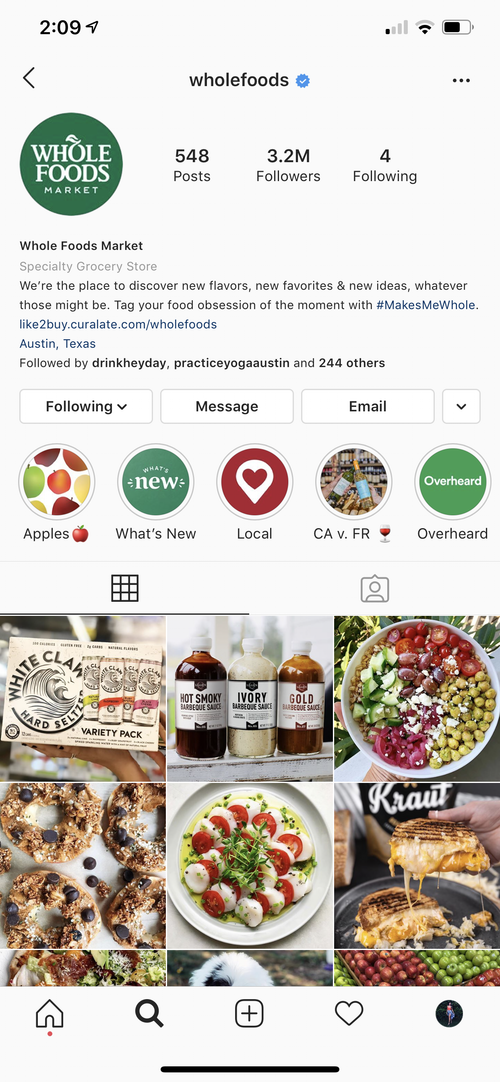Open the Local story highlight

(254, 481)
